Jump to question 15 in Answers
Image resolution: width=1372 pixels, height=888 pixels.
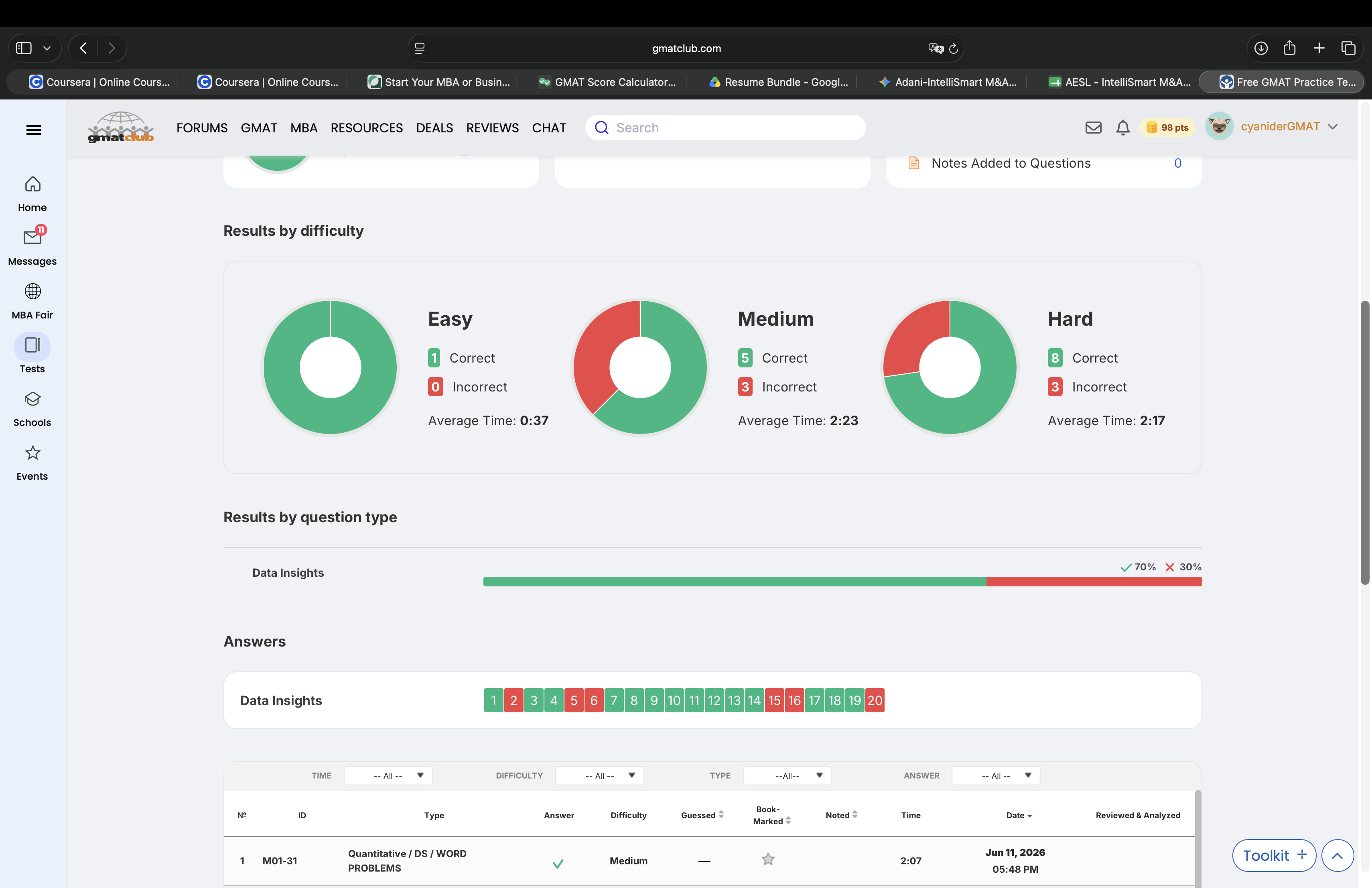point(774,700)
